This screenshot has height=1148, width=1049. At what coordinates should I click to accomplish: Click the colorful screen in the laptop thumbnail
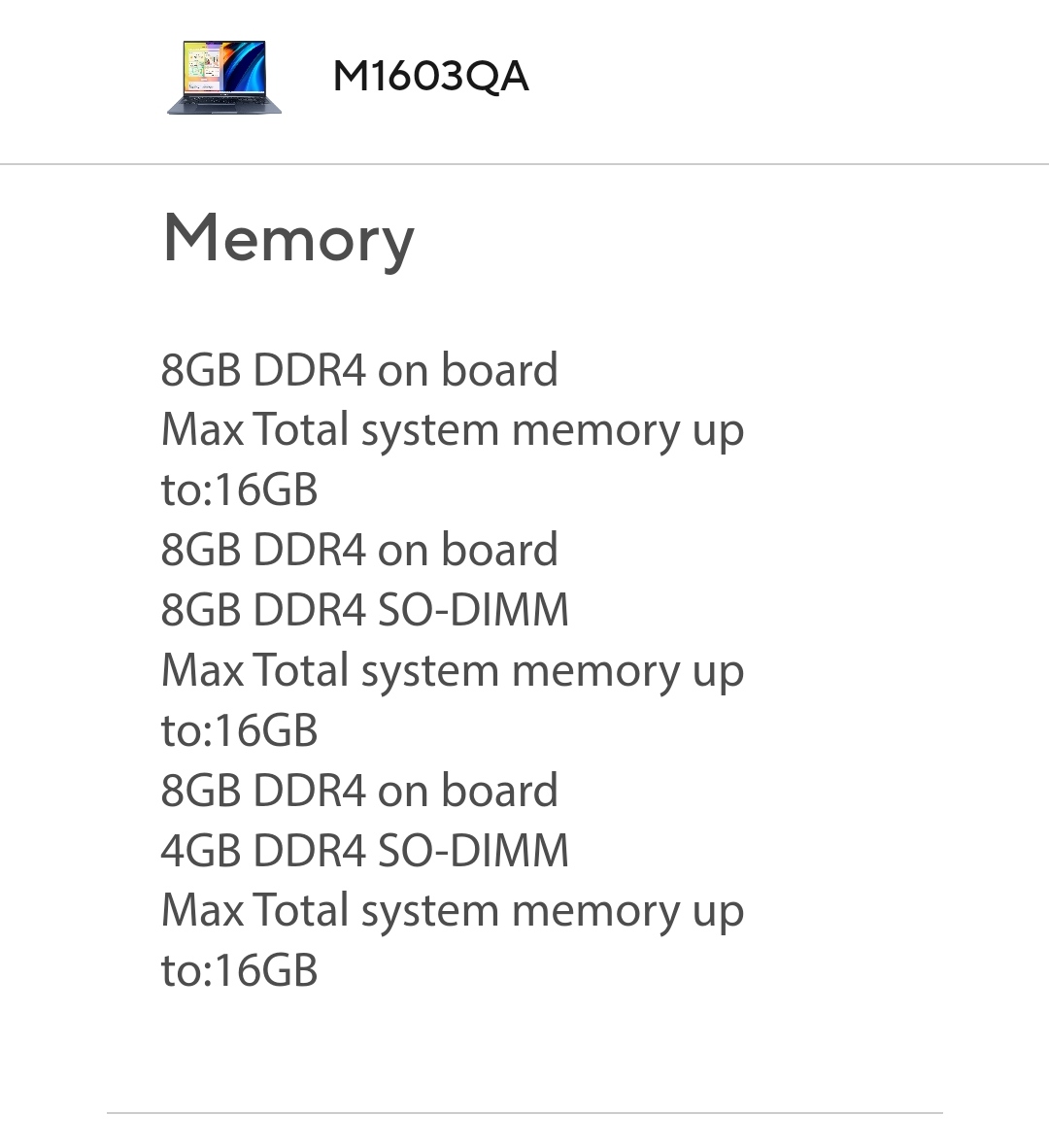pyautogui.click(x=224, y=66)
